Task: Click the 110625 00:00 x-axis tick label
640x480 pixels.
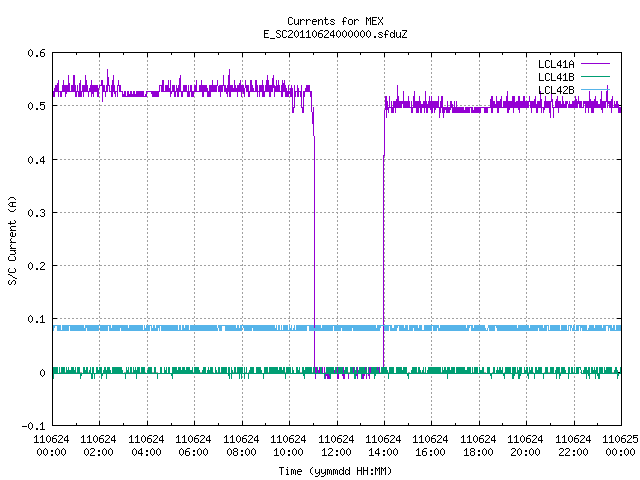Action: pos(620,446)
